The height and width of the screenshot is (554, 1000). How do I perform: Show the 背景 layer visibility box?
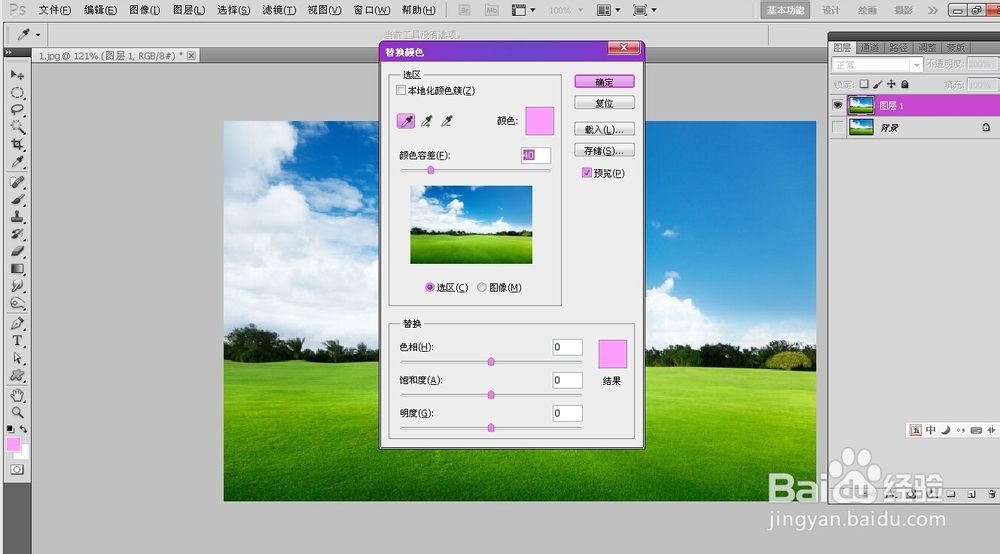(837, 128)
